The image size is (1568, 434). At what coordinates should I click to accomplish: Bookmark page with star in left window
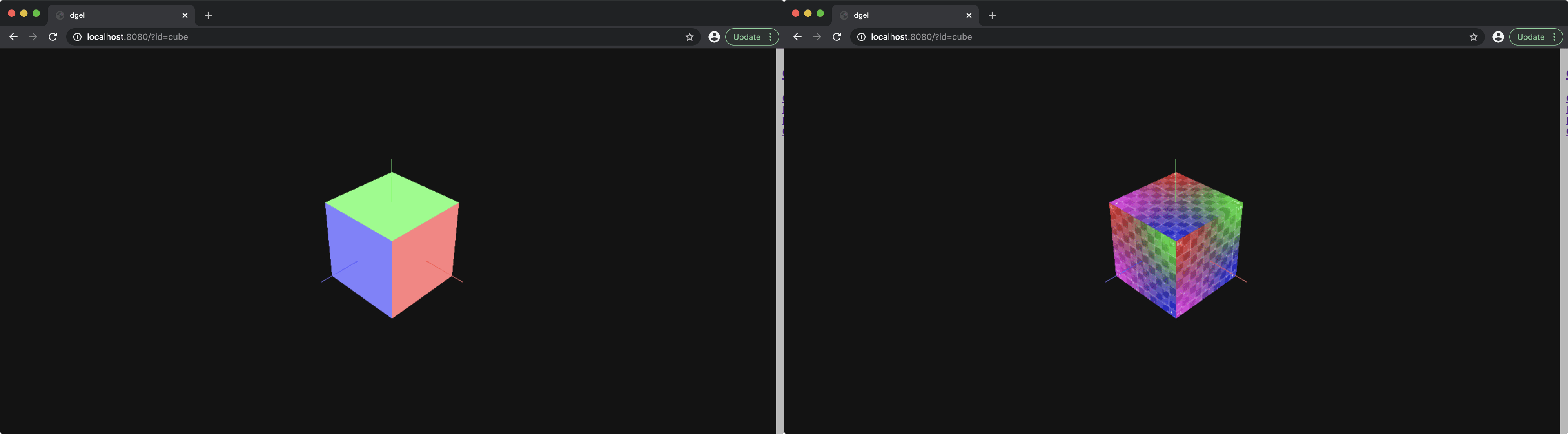[x=690, y=37]
